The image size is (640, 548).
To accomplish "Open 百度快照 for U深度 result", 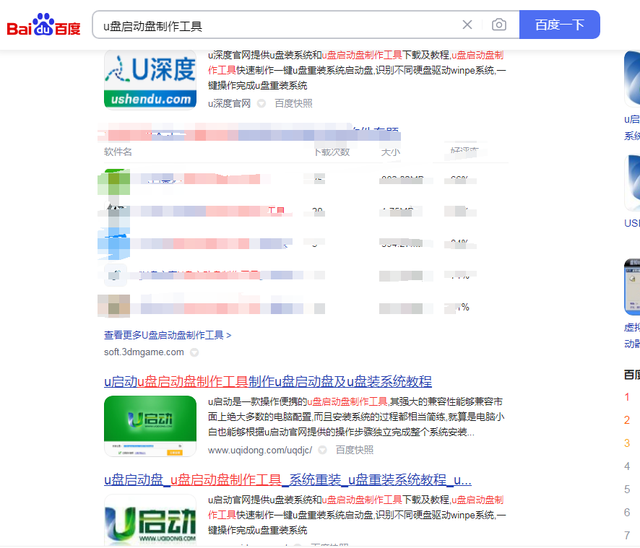I will [x=294, y=103].
